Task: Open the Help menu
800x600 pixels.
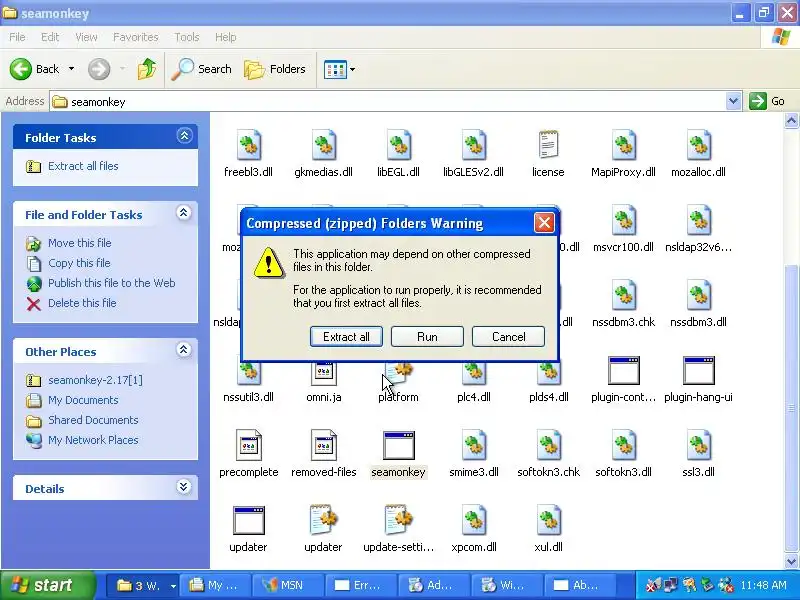Action: point(226,37)
